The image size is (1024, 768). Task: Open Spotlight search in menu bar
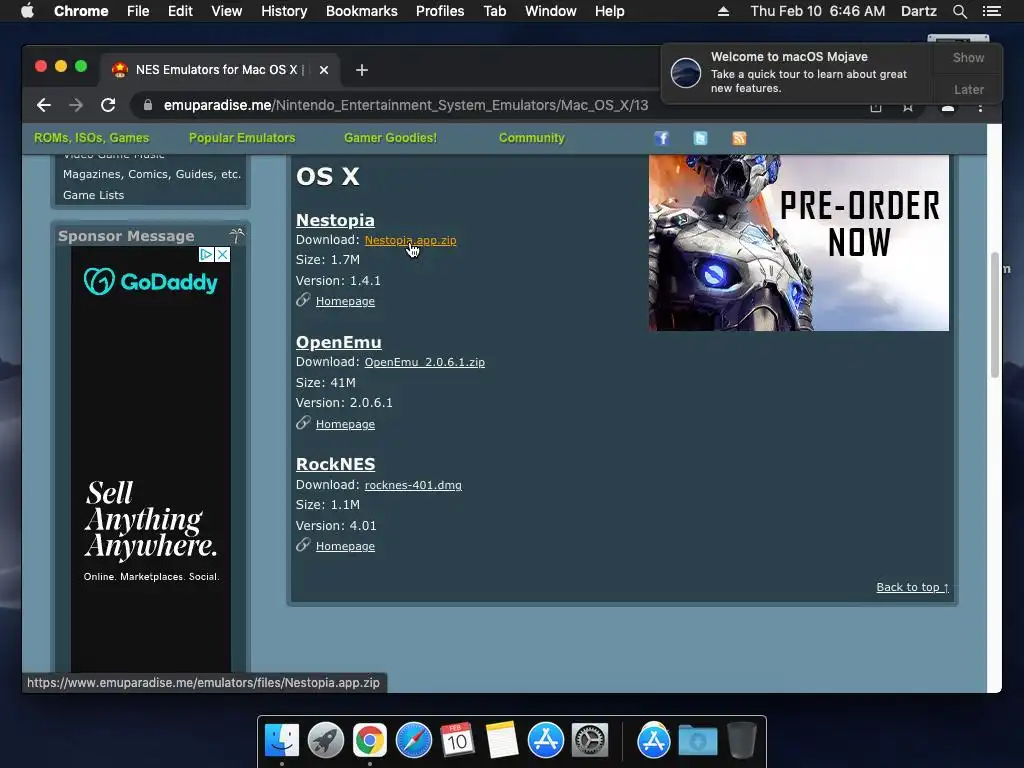[959, 11]
